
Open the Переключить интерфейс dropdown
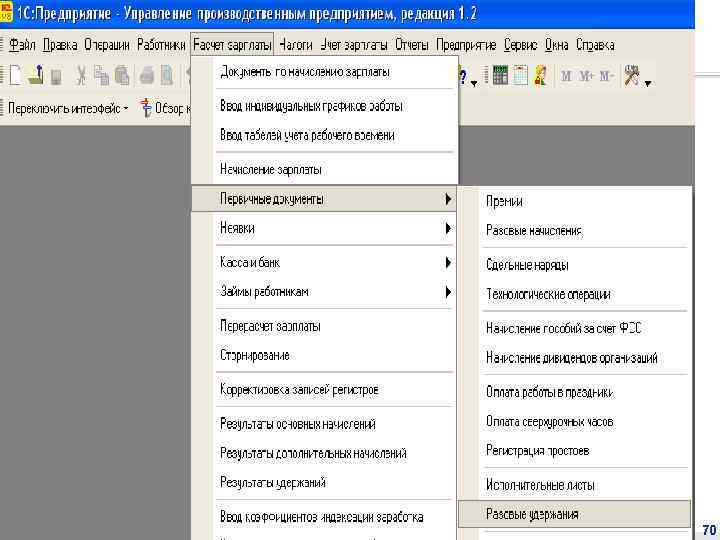68,108
